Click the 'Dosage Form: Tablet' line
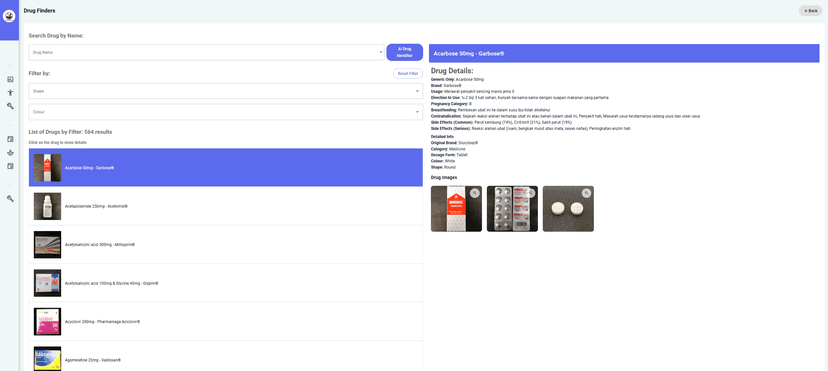The height and width of the screenshot is (371, 828). pos(449,155)
